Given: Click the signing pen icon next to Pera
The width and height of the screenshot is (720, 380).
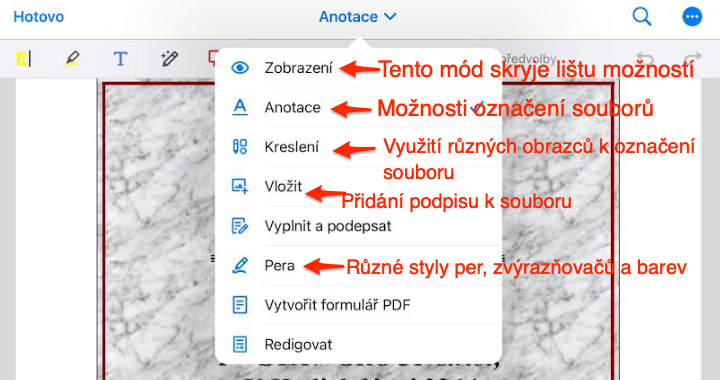Looking at the screenshot, I should tap(240, 265).
